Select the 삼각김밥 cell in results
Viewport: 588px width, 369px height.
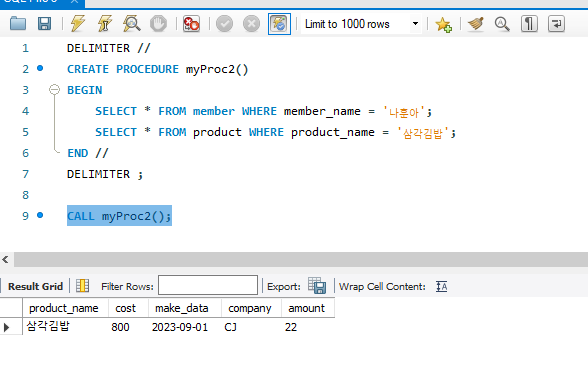[65, 327]
